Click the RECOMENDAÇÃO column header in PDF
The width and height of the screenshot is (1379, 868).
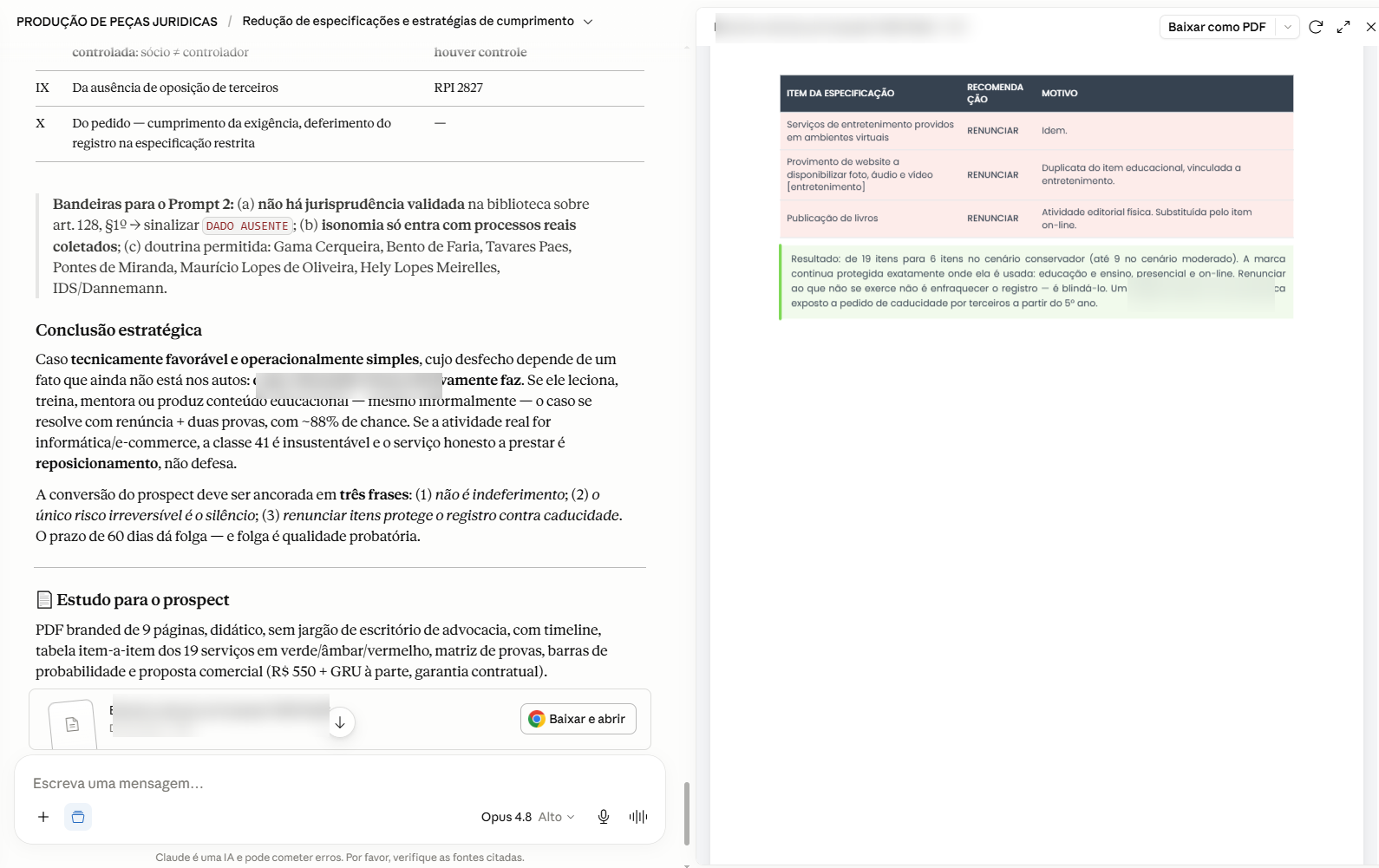[995, 93]
